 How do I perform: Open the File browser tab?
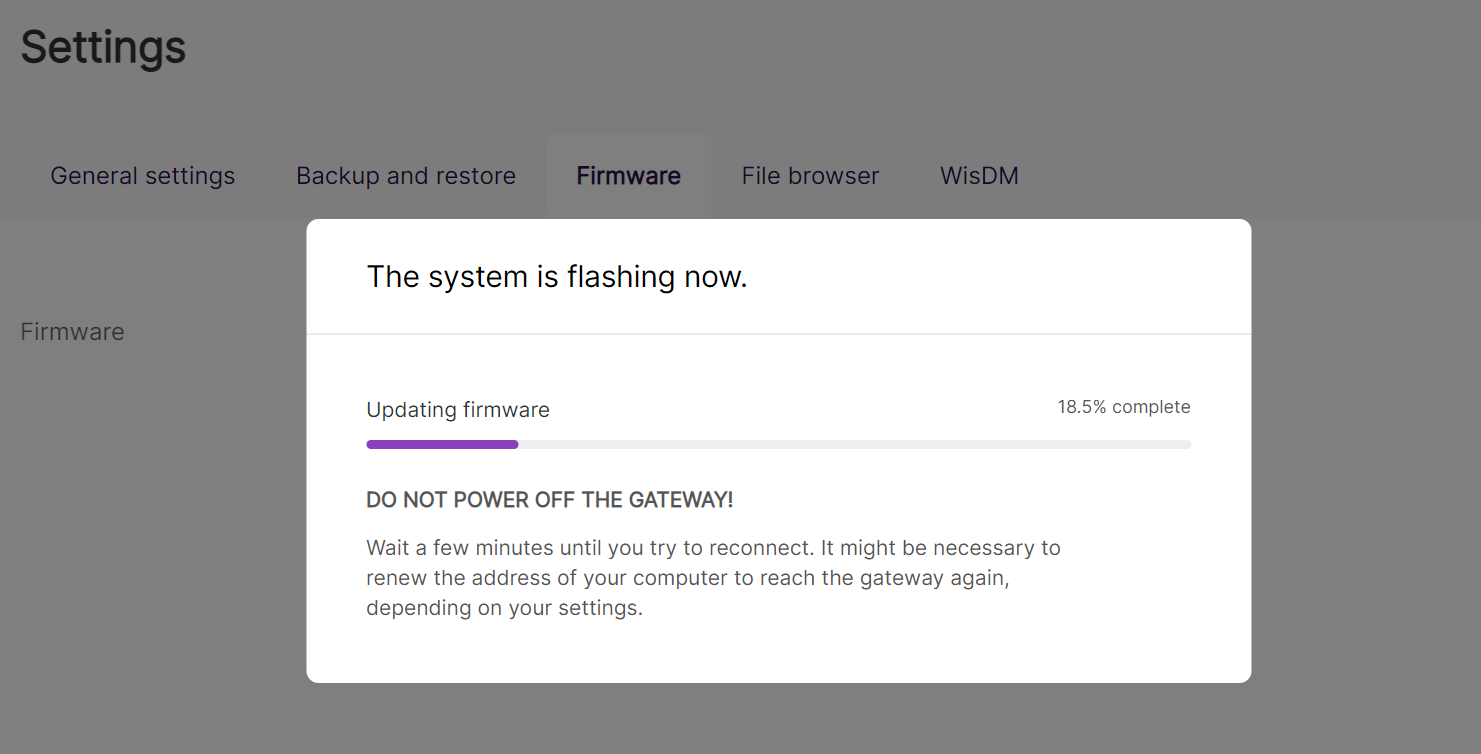[810, 176]
